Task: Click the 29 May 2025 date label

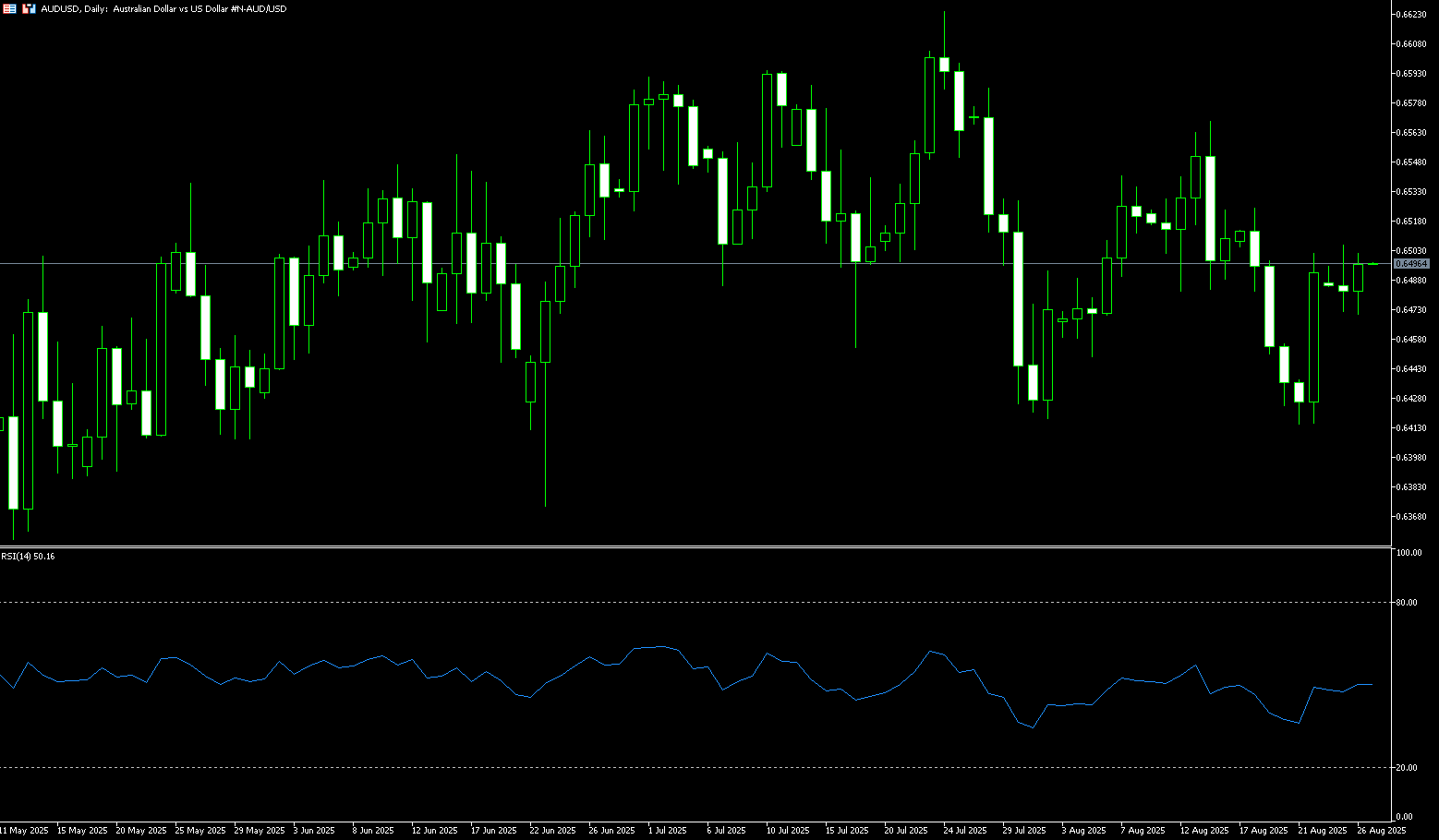Action: 260,831
